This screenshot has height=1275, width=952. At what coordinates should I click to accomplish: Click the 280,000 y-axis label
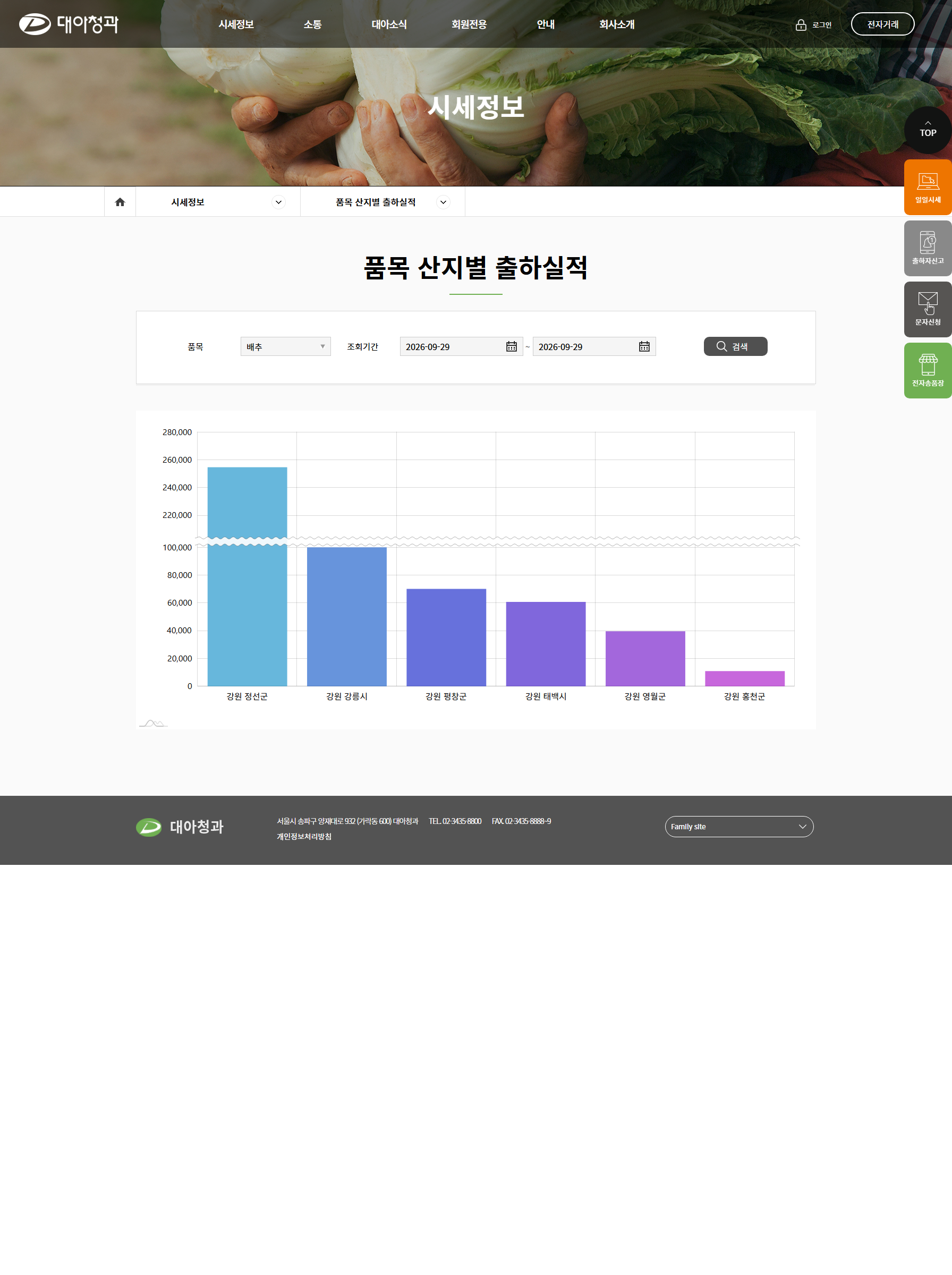[x=177, y=432]
